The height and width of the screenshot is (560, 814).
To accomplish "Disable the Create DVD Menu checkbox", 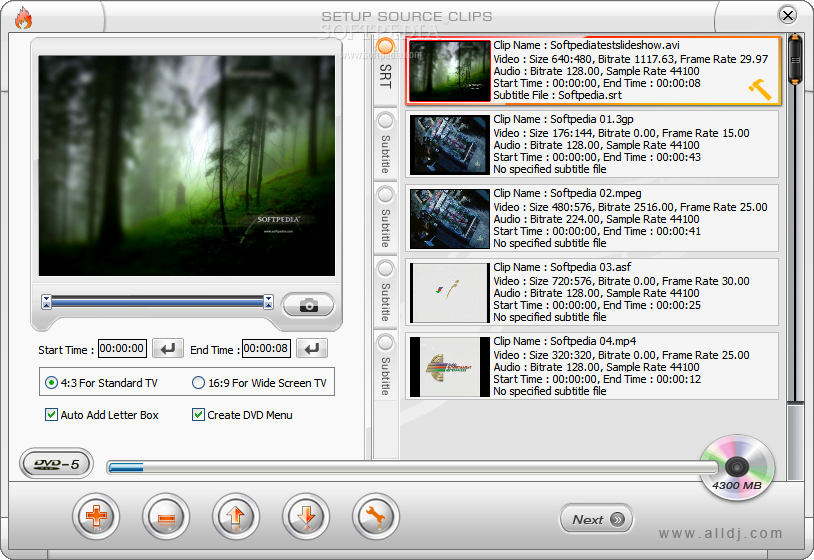I will pyautogui.click(x=198, y=415).
